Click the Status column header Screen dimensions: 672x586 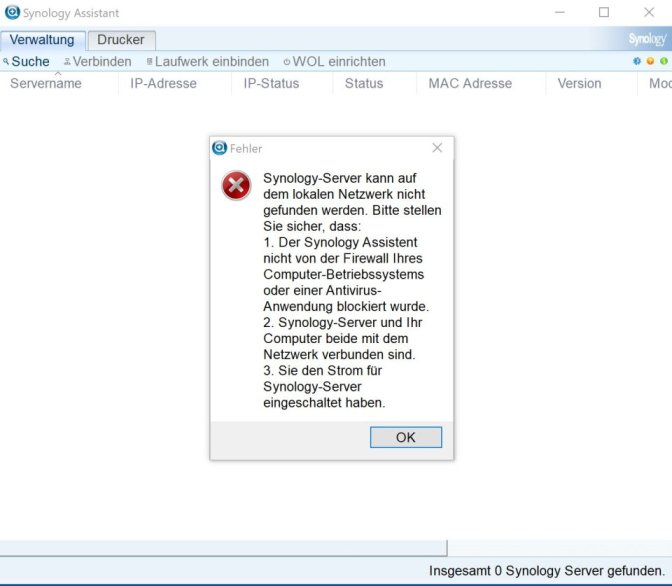364,83
